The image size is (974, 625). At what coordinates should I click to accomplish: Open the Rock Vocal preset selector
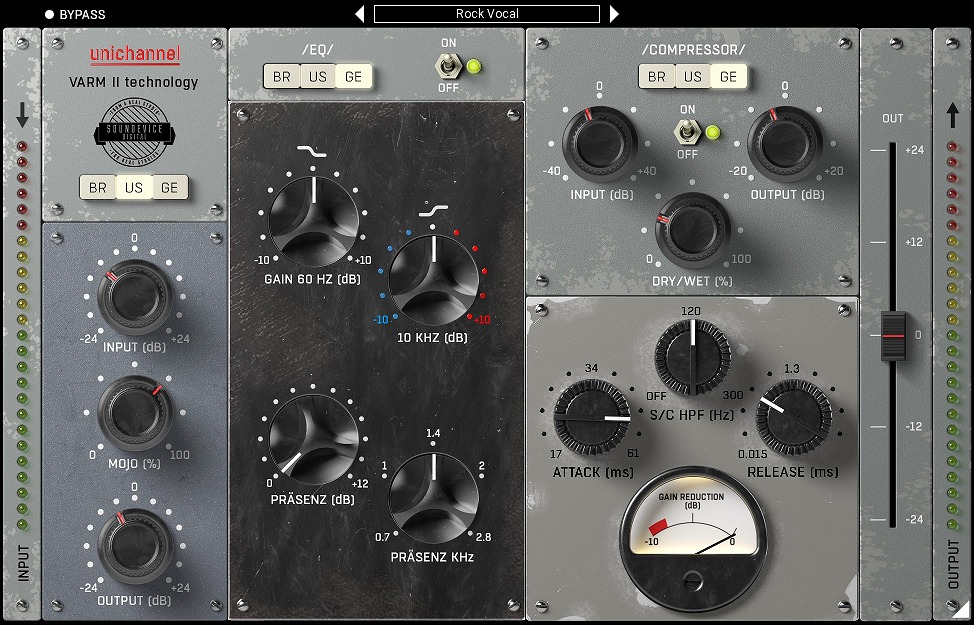point(487,14)
